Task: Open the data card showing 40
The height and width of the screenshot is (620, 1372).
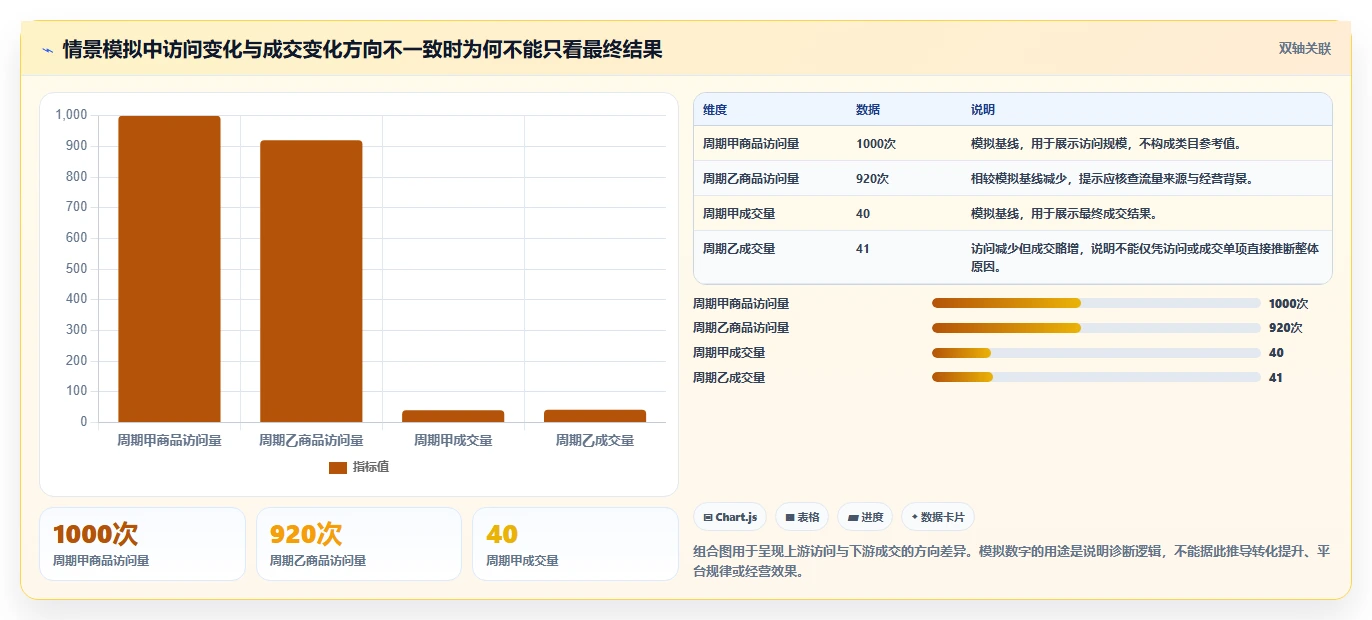Action: pyautogui.click(x=575, y=544)
